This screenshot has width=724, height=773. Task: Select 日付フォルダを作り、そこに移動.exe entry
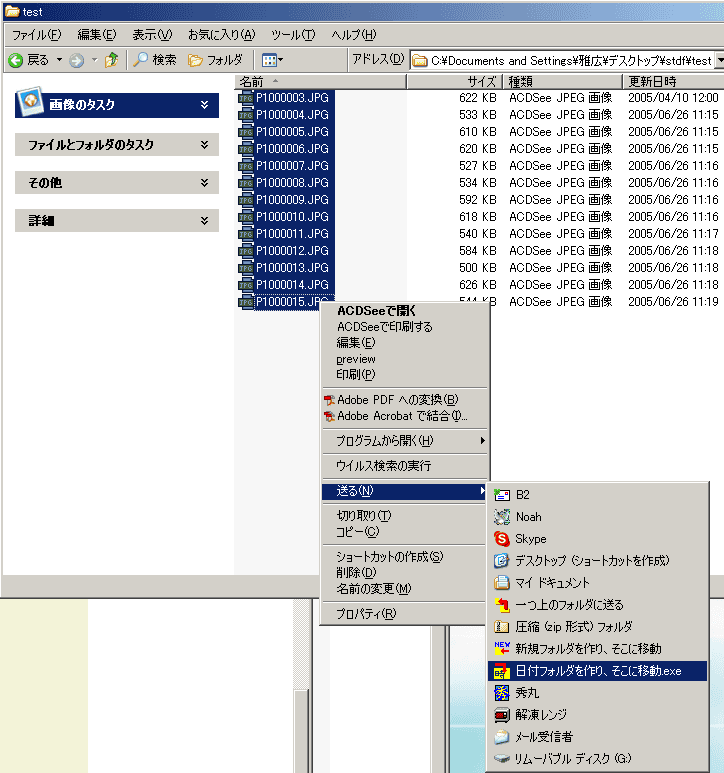598,671
